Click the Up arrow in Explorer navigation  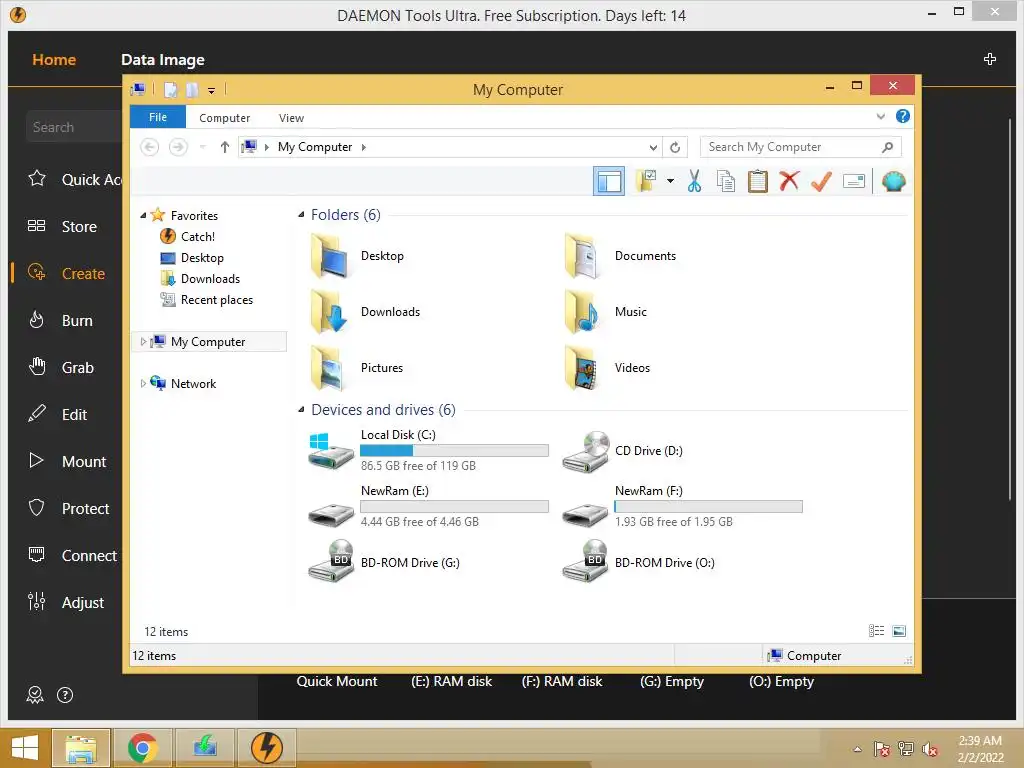coord(225,147)
